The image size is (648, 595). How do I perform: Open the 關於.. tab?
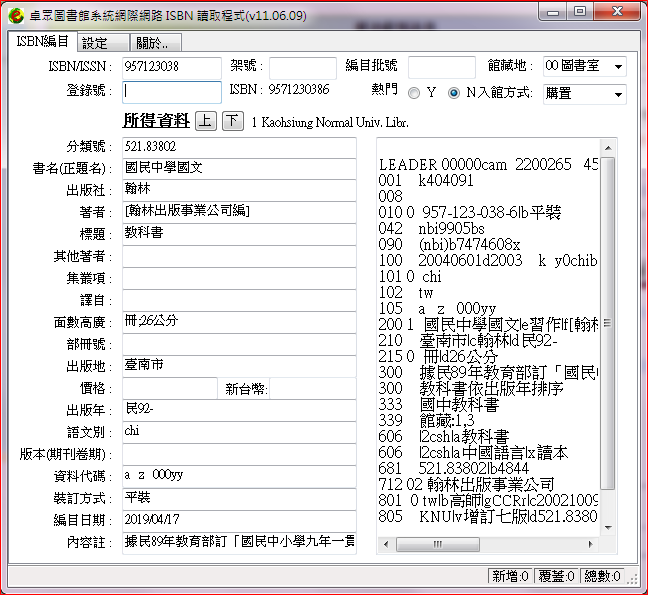155,43
